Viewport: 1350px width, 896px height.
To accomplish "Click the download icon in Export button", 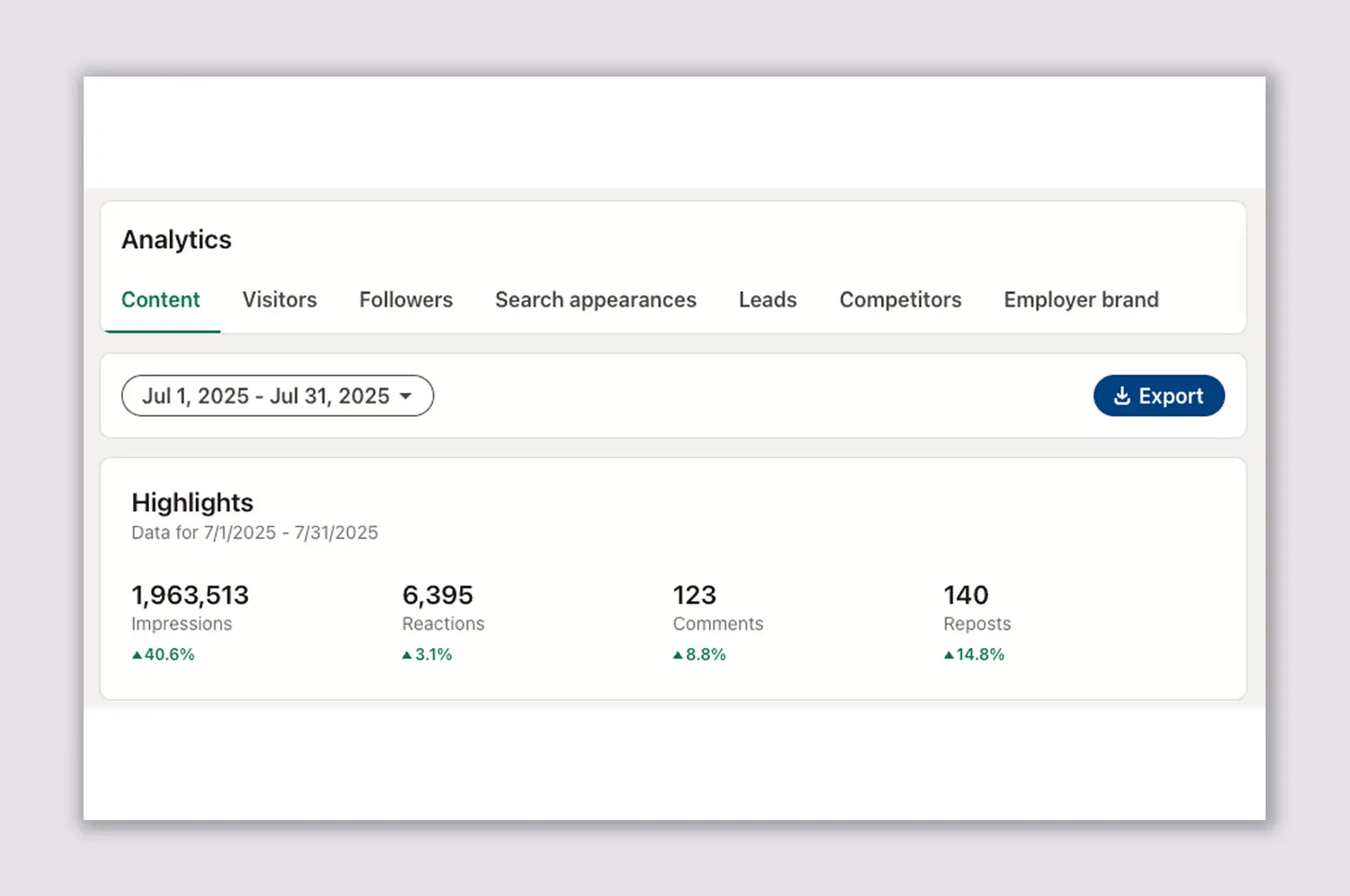I will [1122, 396].
